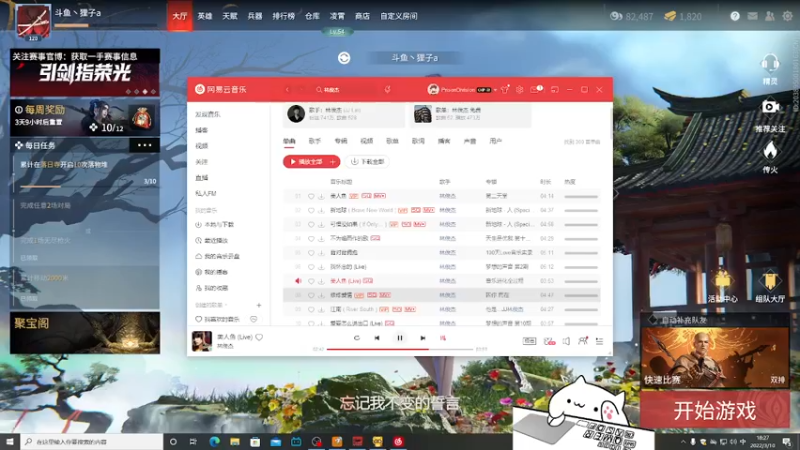Collapse the 创建的歌单 section
This screenshot has width=800, height=450.
tap(226, 305)
